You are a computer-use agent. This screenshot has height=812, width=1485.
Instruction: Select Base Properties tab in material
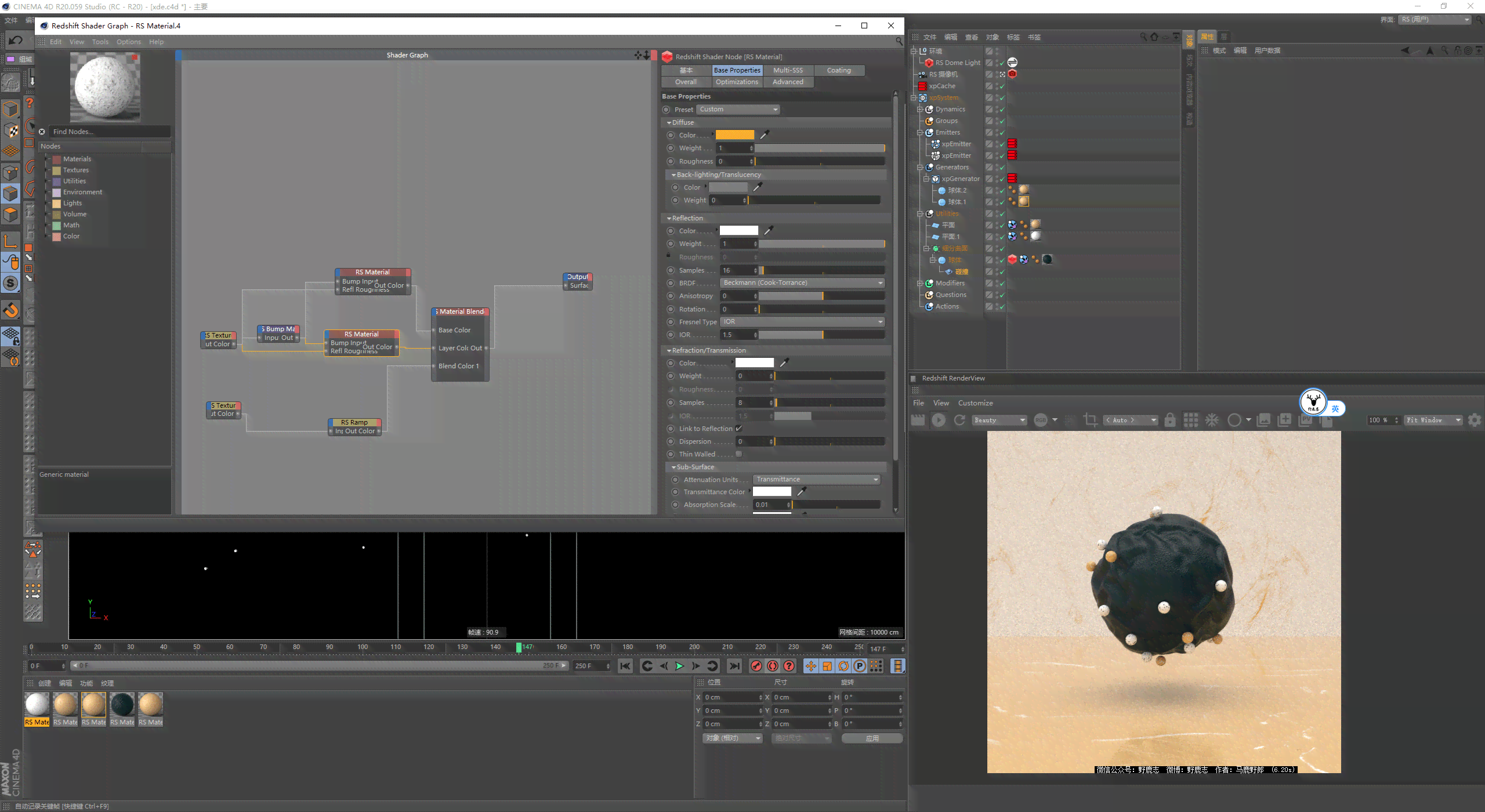click(x=736, y=69)
